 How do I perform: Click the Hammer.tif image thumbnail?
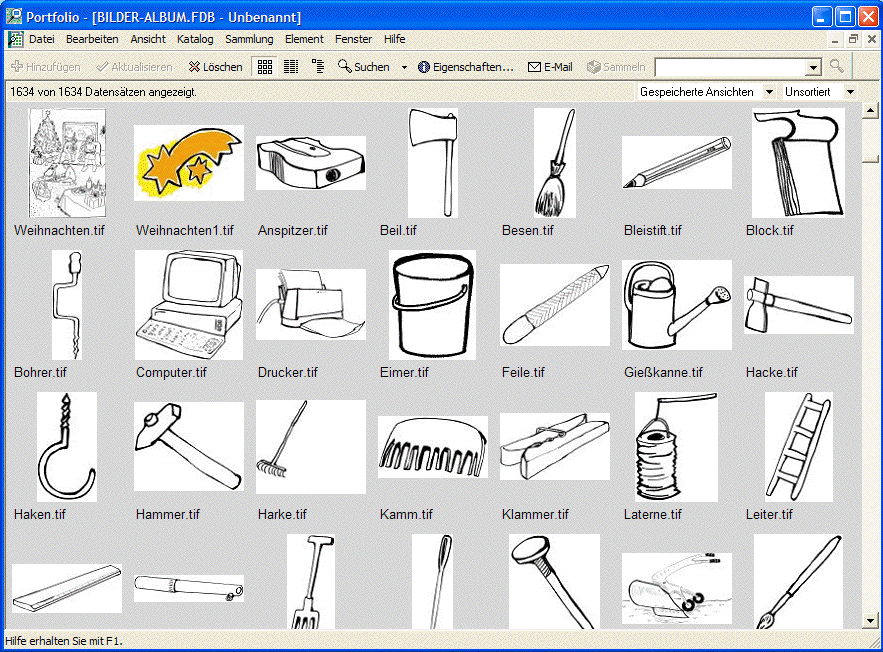pyautogui.click(x=188, y=446)
